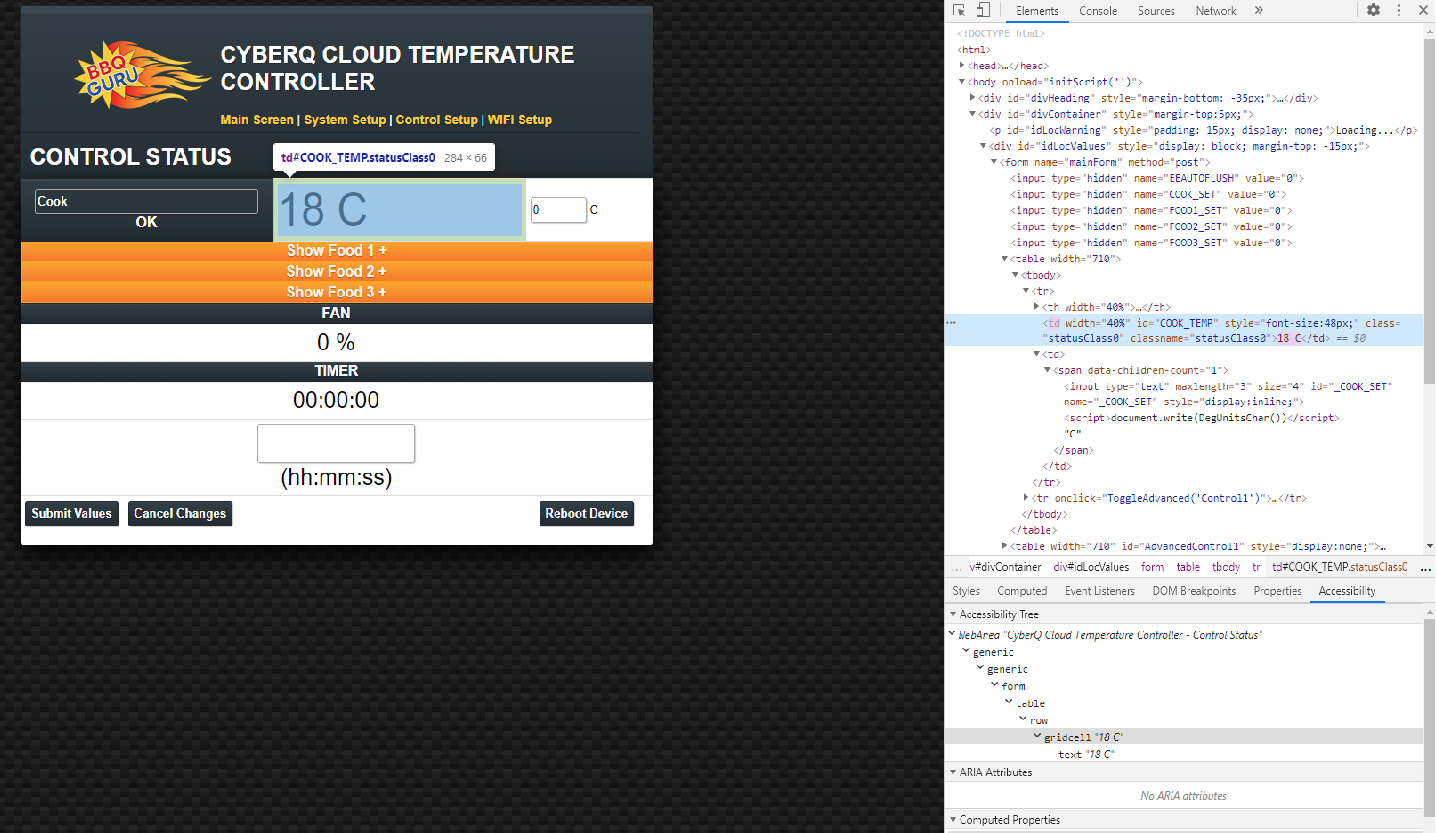The image size is (1437, 833).
Task: Select the text "18 C" accessibility row
Action: [1087, 754]
